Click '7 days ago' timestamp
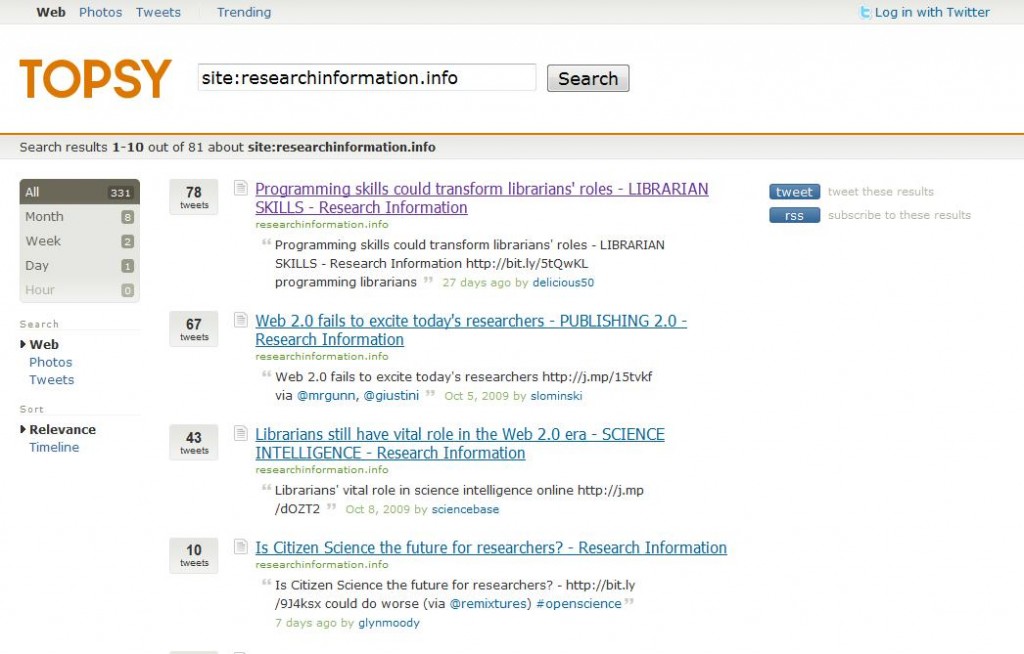This screenshot has height=654, width=1024. [x=306, y=623]
